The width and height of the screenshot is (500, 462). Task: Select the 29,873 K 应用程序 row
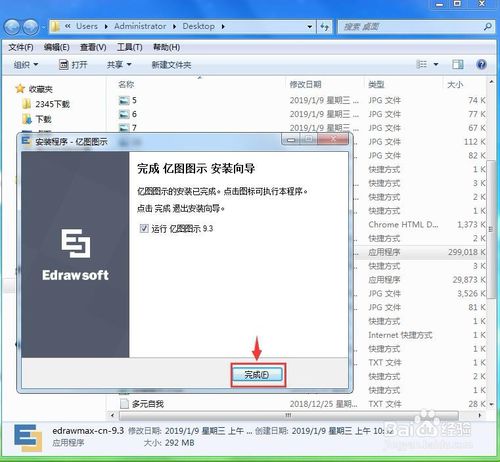pos(421,280)
